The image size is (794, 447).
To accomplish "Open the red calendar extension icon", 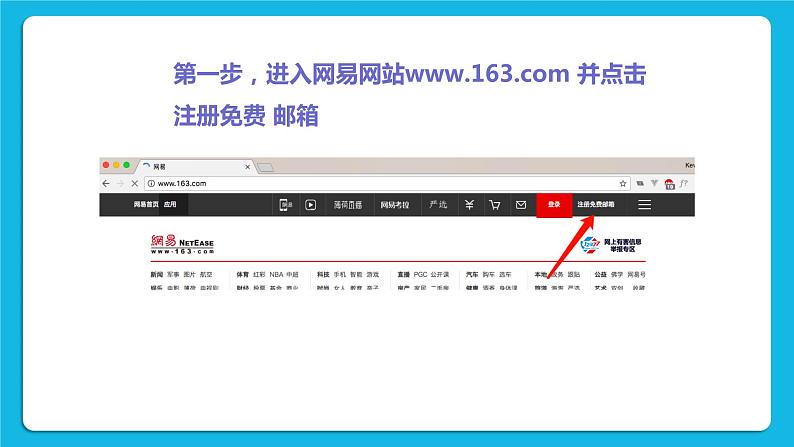I will click(669, 184).
